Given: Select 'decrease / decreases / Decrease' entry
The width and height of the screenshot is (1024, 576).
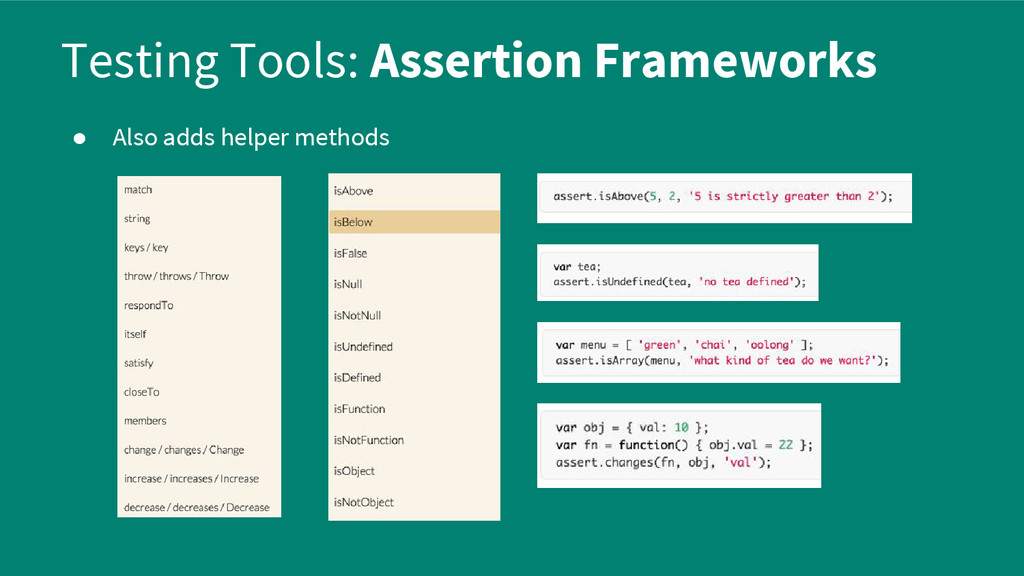Looking at the screenshot, I should [x=197, y=507].
